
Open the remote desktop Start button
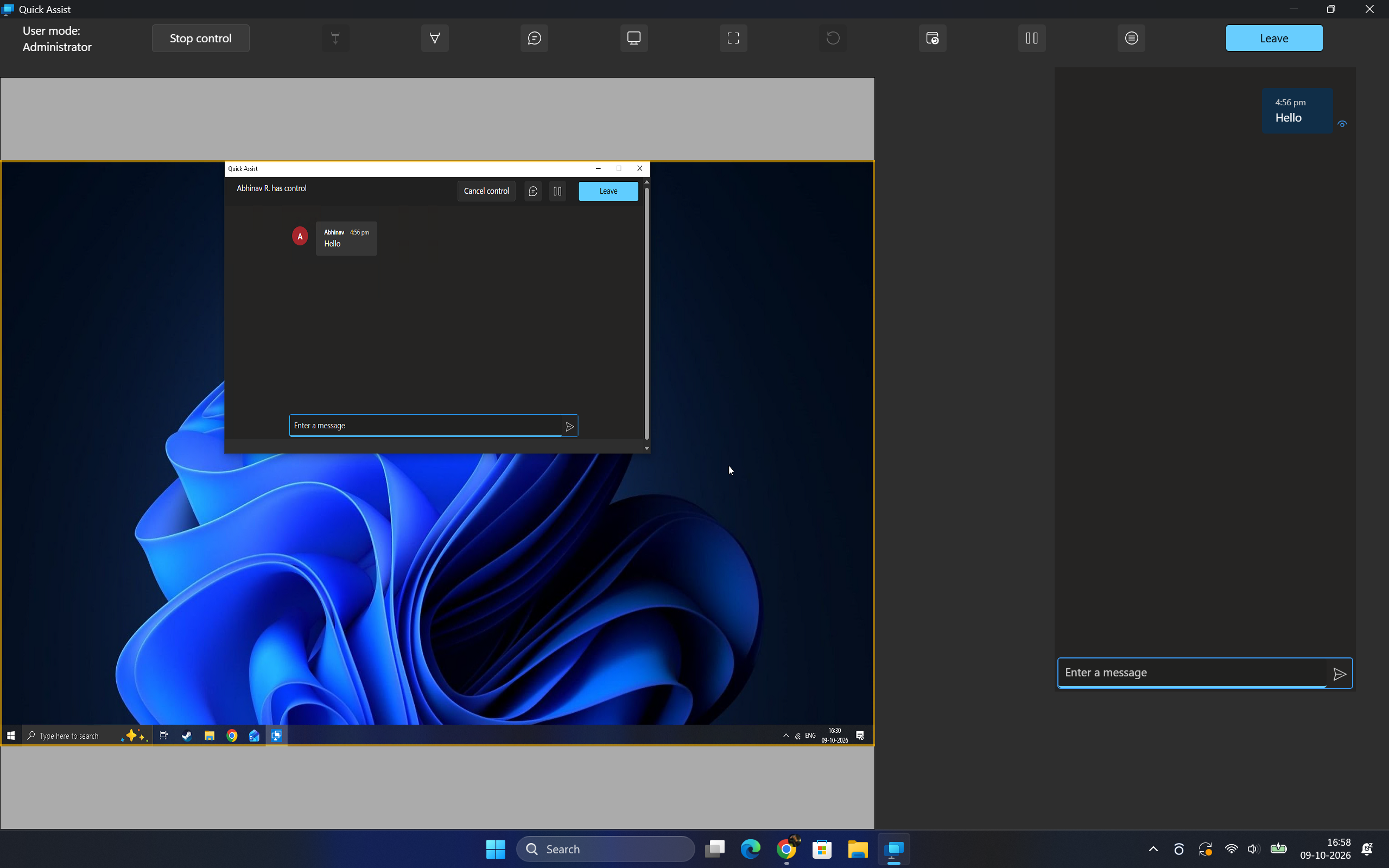point(11,736)
